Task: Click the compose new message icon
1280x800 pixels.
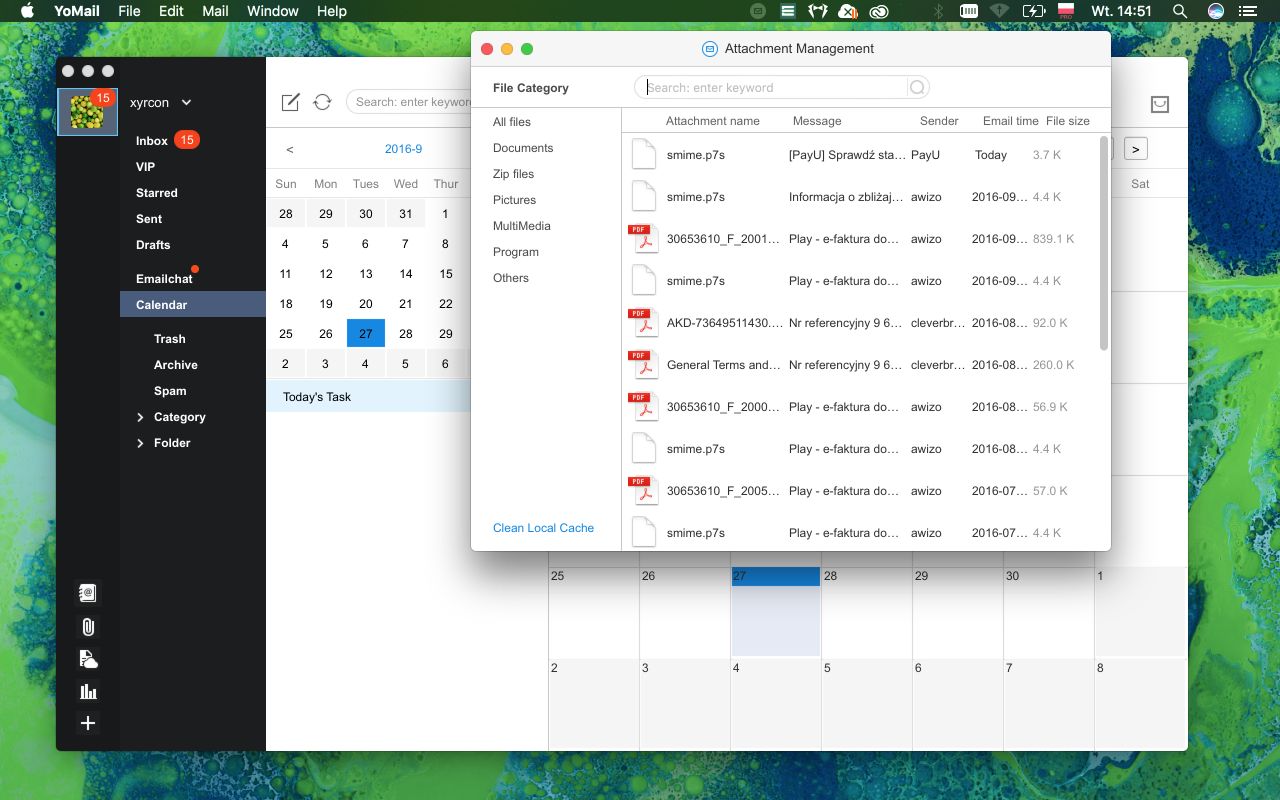Action: [x=290, y=102]
